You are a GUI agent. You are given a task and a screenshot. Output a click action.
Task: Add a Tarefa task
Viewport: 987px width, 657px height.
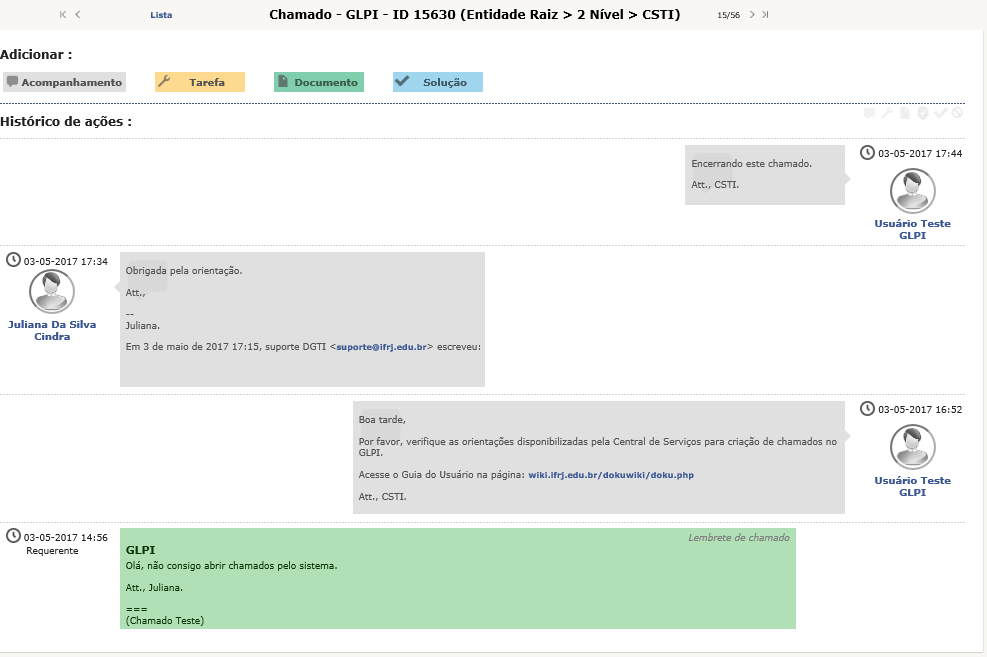pyautogui.click(x=200, y=82)
